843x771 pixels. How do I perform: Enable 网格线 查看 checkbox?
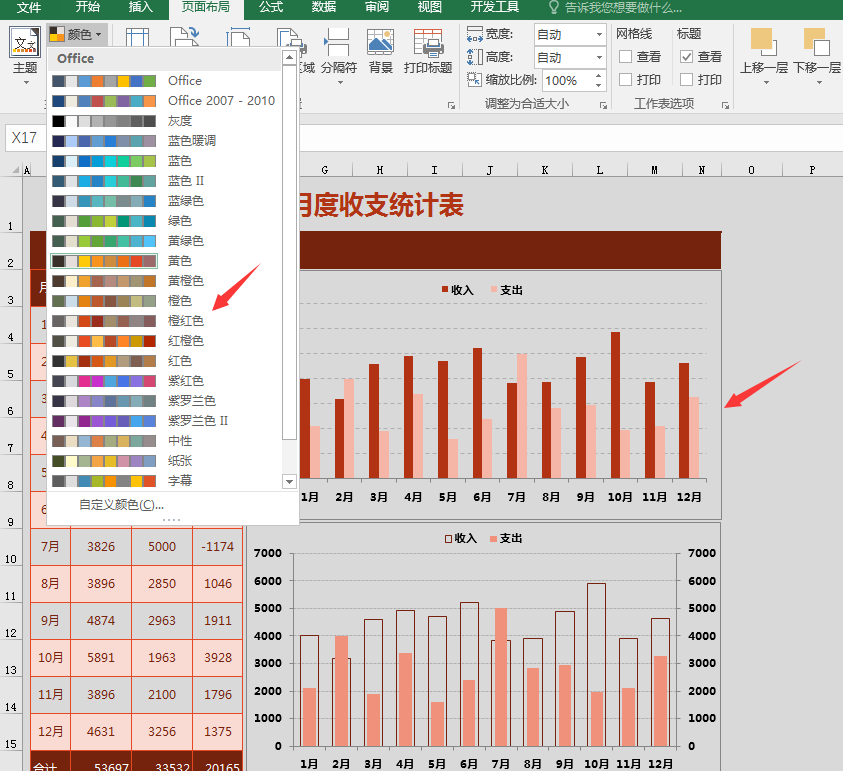[625, 56]
